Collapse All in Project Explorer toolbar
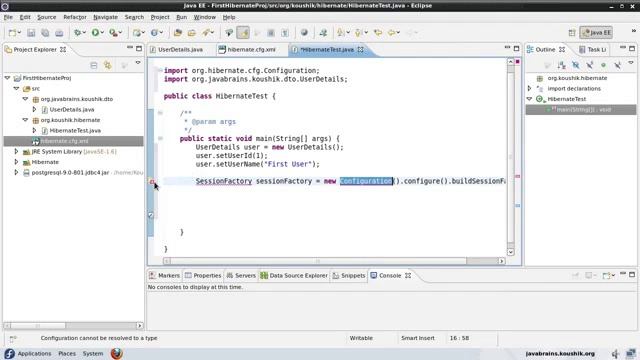640x360 pixels. [x=93, y=65]
